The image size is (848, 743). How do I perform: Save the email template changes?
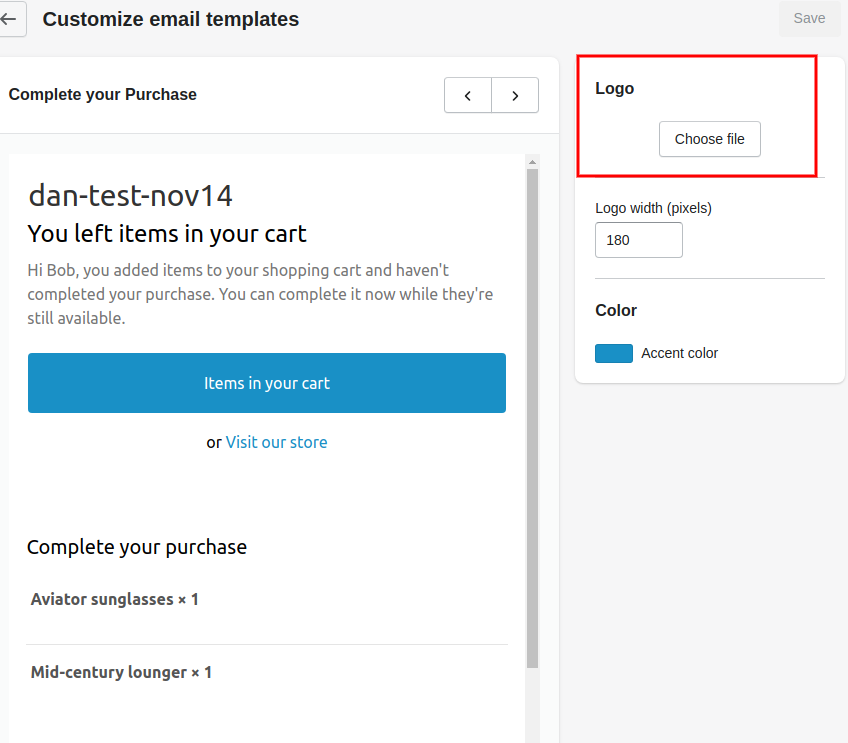click(809, 18)
